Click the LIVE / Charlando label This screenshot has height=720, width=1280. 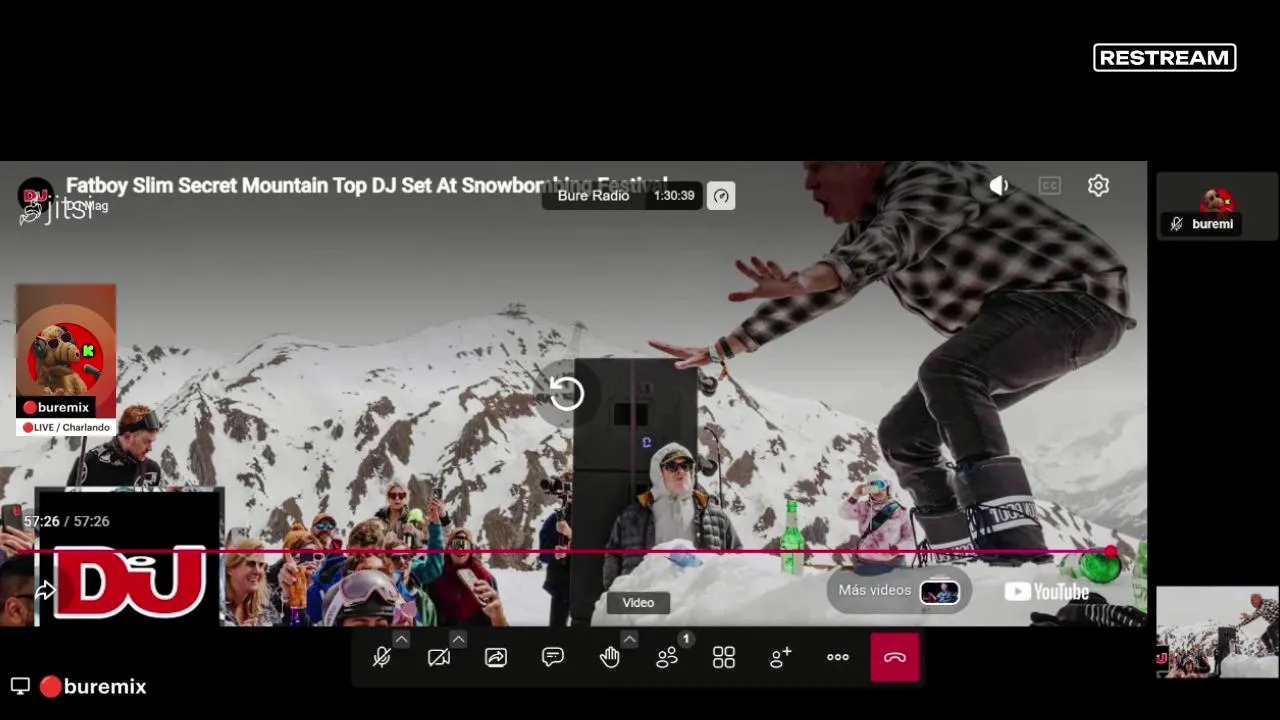tap(66, 427)
